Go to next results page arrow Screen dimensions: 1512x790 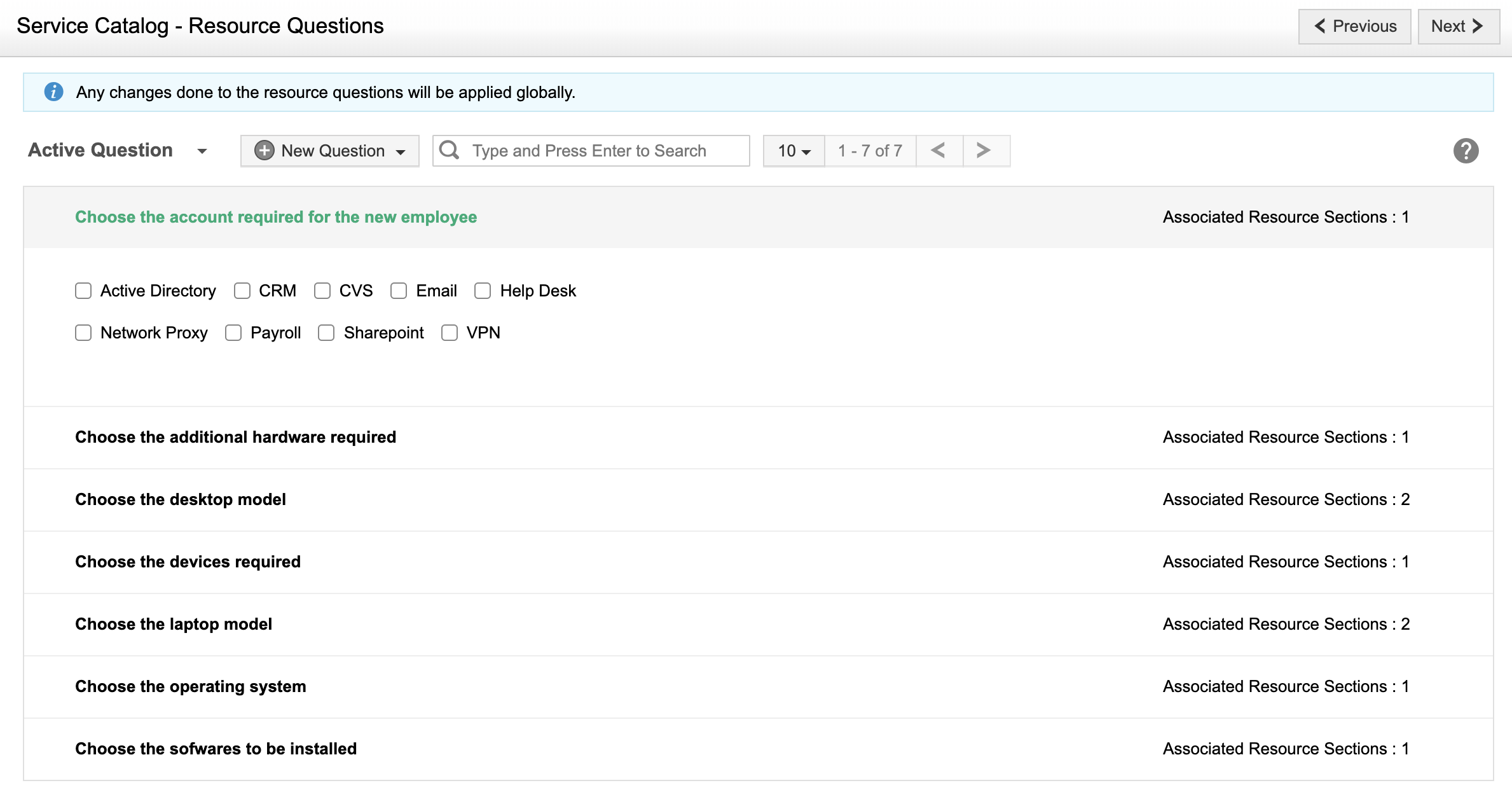[983, 151]
